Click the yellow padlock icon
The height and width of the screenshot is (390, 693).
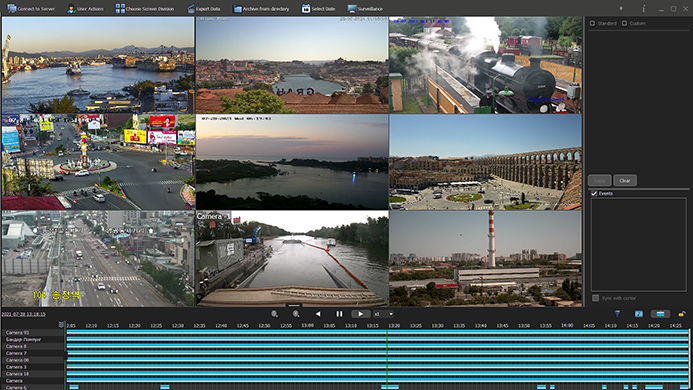click(682, 314)
